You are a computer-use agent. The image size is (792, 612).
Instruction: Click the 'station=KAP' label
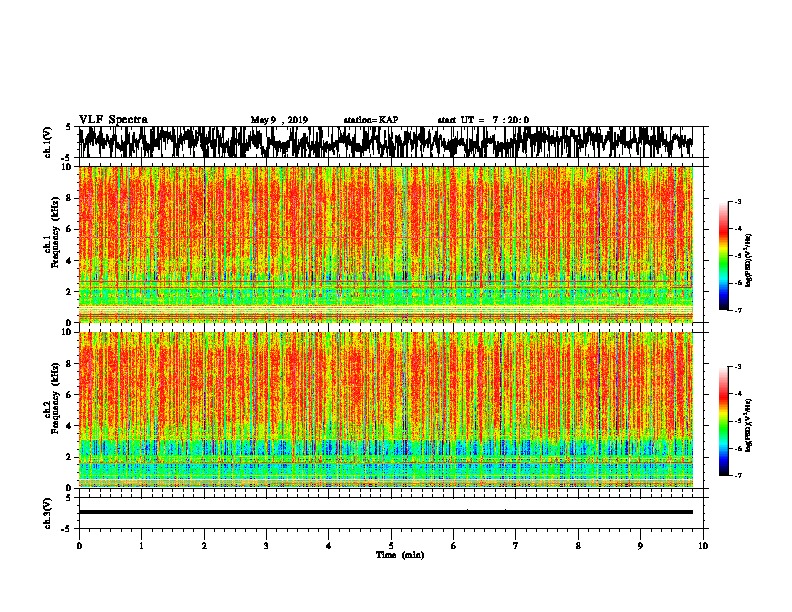tap(371, 120)
